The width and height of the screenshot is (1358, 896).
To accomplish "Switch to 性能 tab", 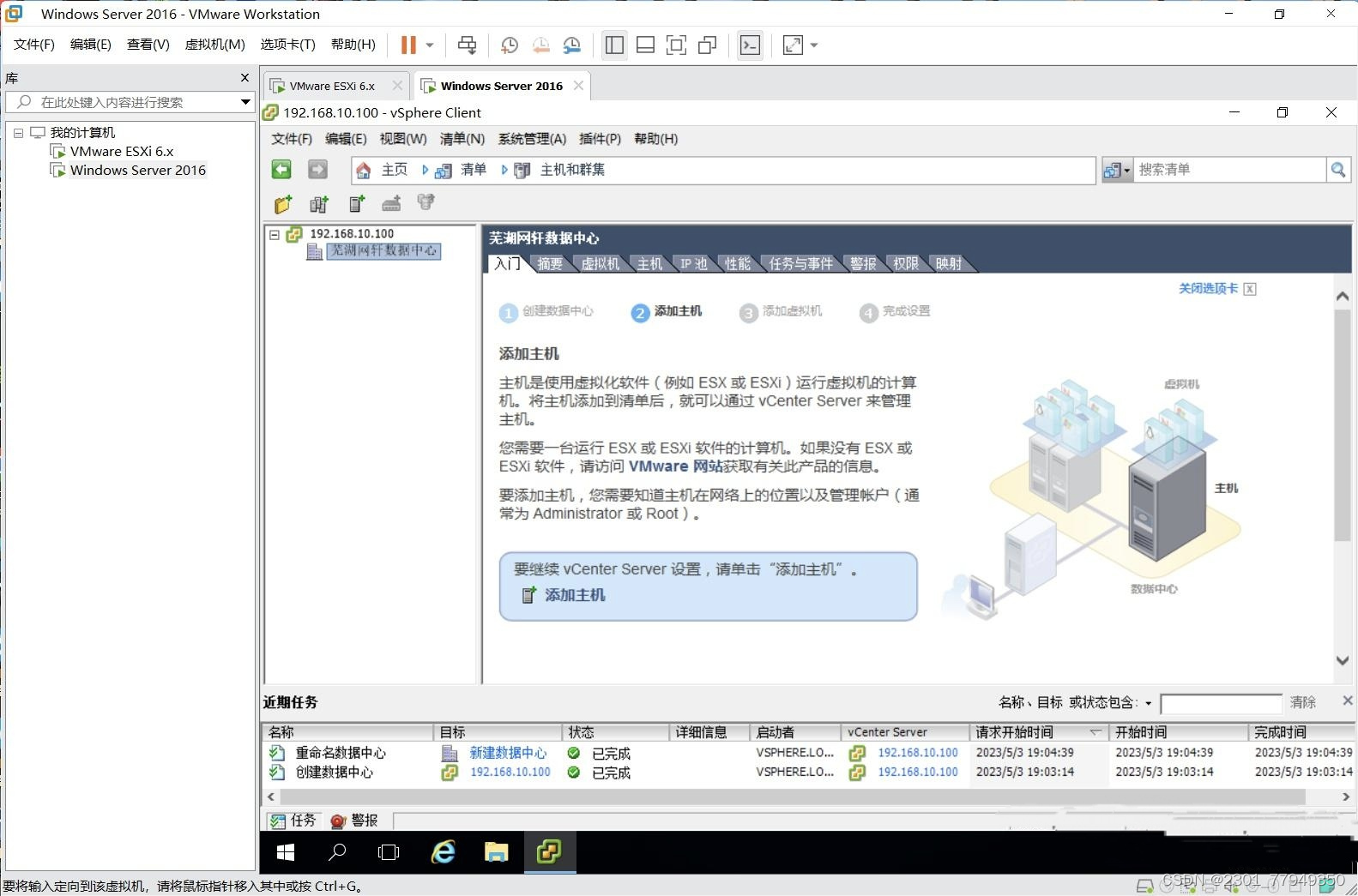I will click(738, 263).
